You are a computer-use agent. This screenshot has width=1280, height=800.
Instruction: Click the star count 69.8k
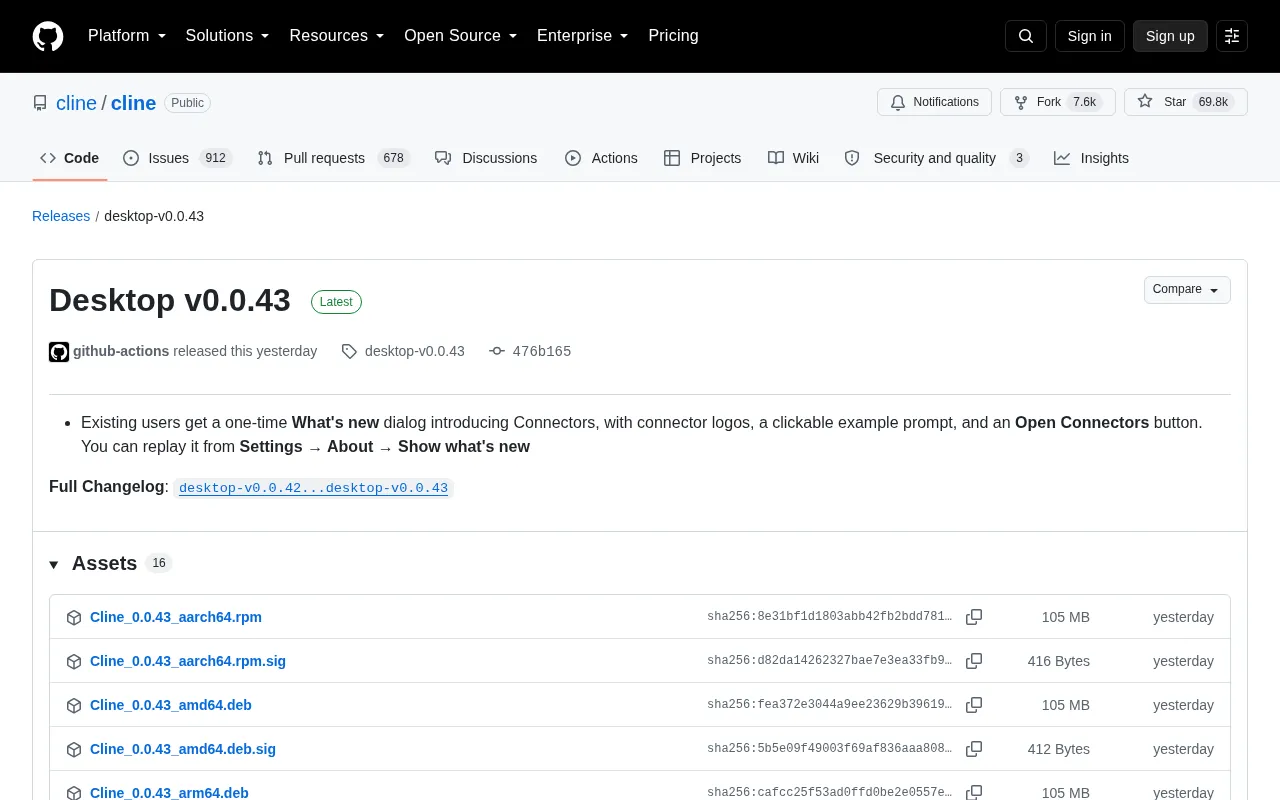(x=1213, y=102)
